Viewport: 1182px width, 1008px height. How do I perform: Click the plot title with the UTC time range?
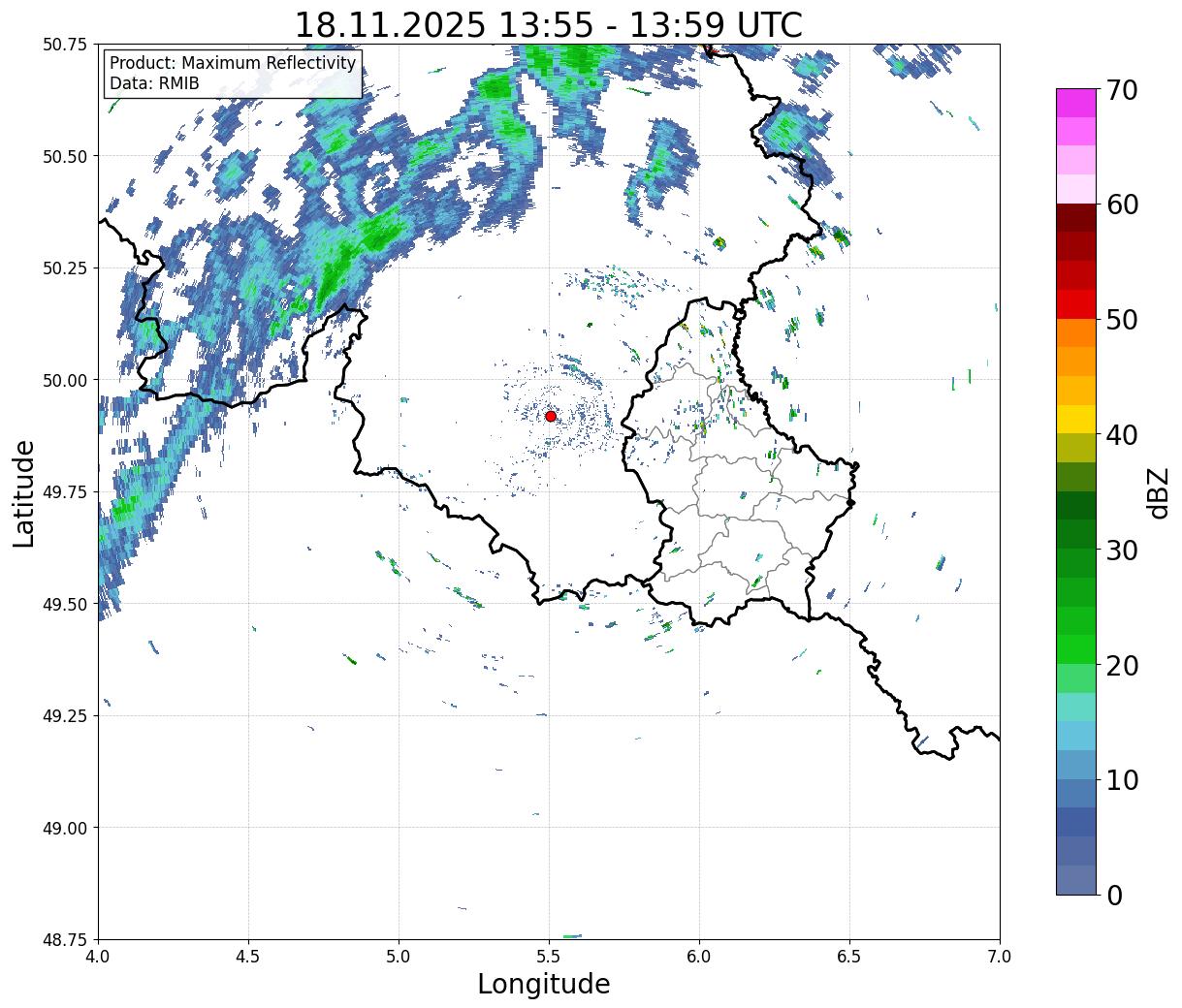(x=548, y=24)
